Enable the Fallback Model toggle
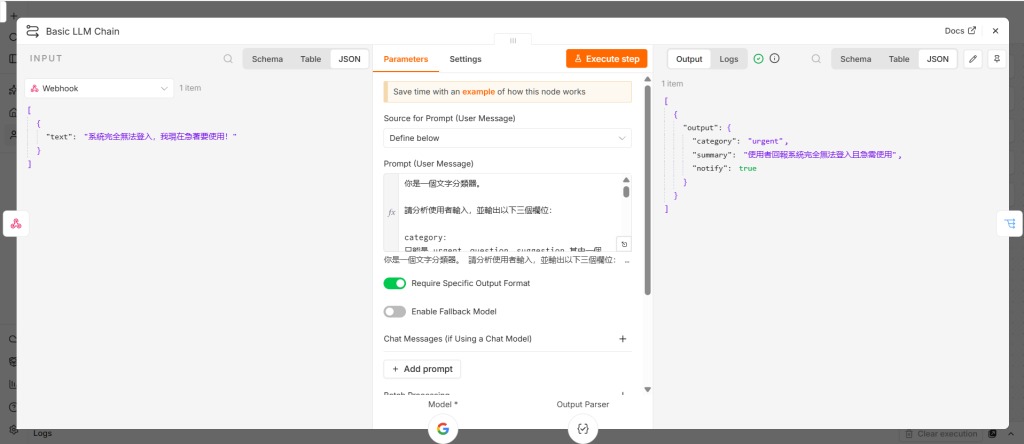 (394, 311)
